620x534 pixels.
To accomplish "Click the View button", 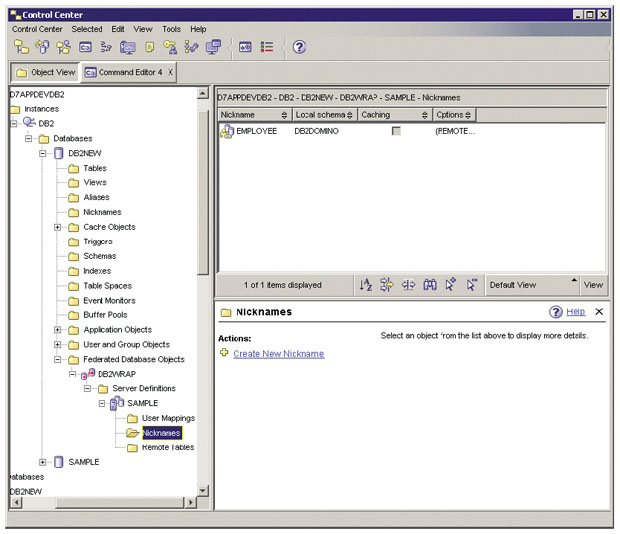I will point(594,285).
